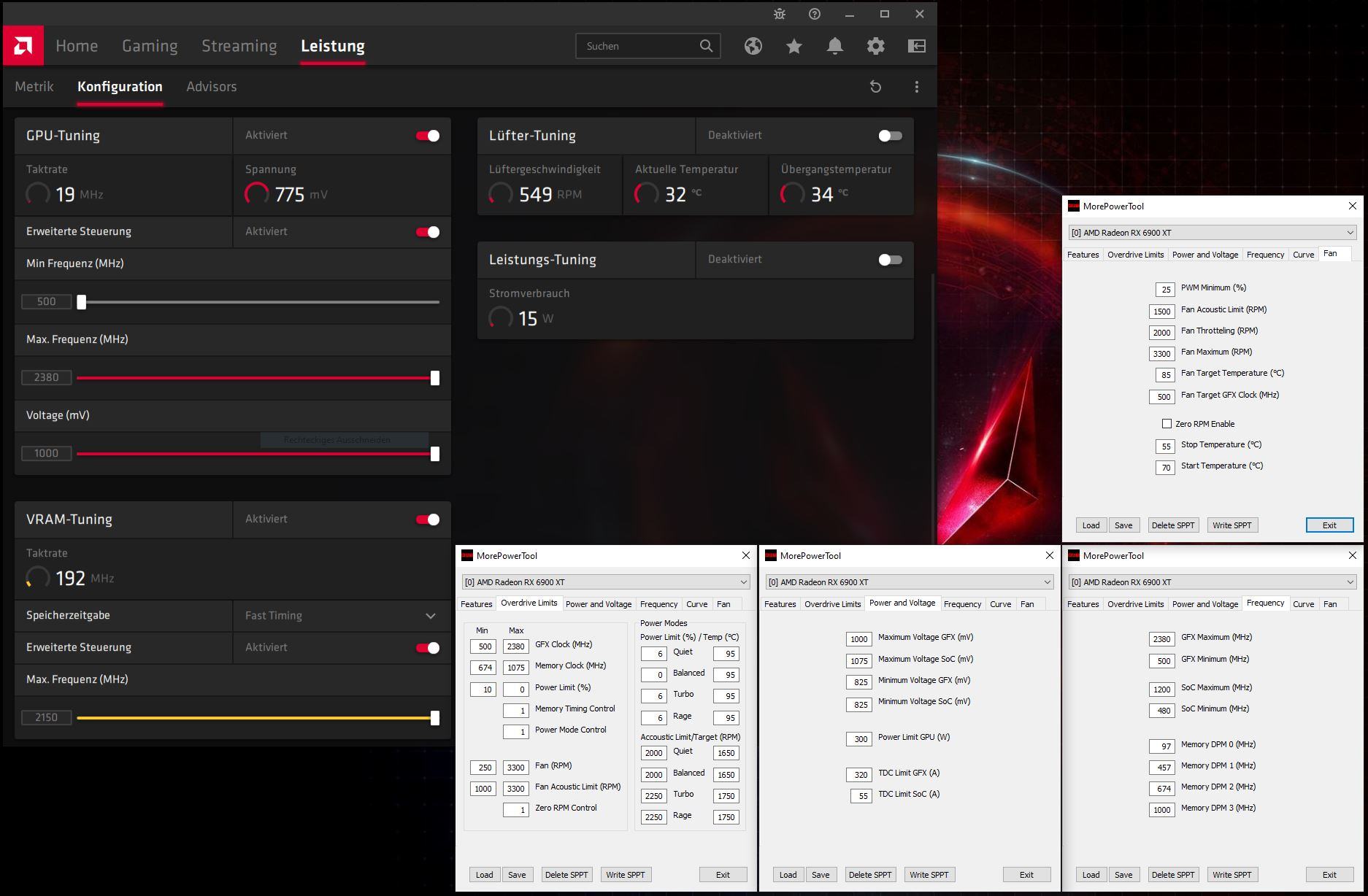
Task: Open settings gear icon
Action: tap(876, 46)
